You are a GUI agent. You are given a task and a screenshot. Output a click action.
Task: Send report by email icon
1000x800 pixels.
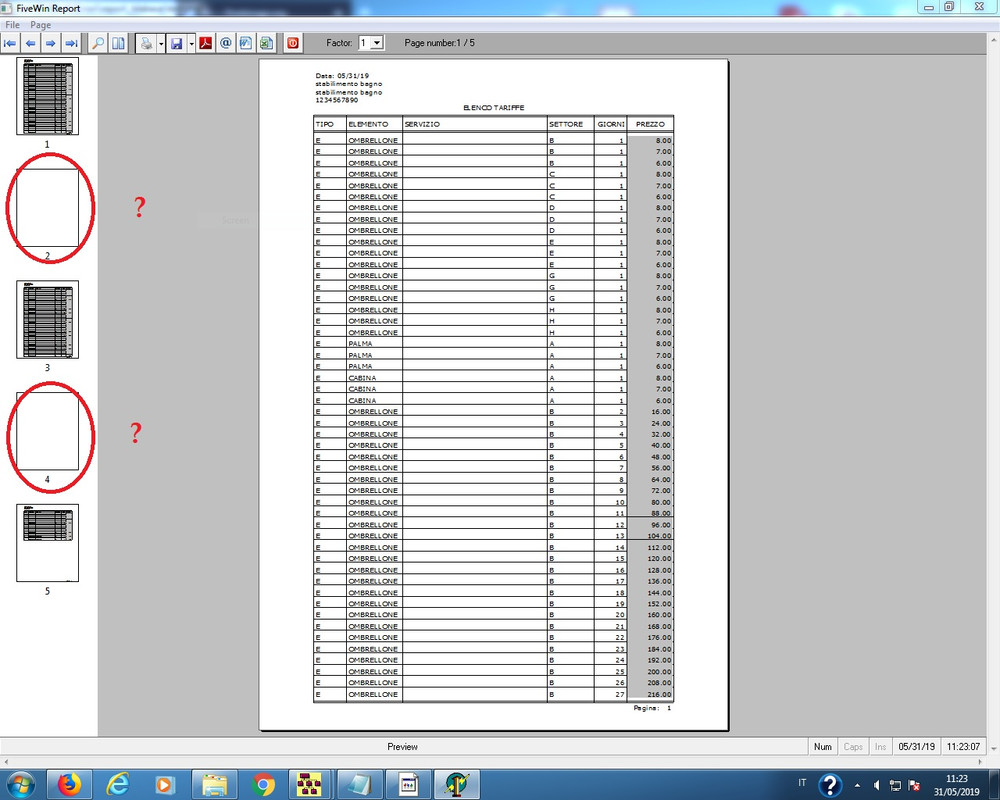(226, 43)
